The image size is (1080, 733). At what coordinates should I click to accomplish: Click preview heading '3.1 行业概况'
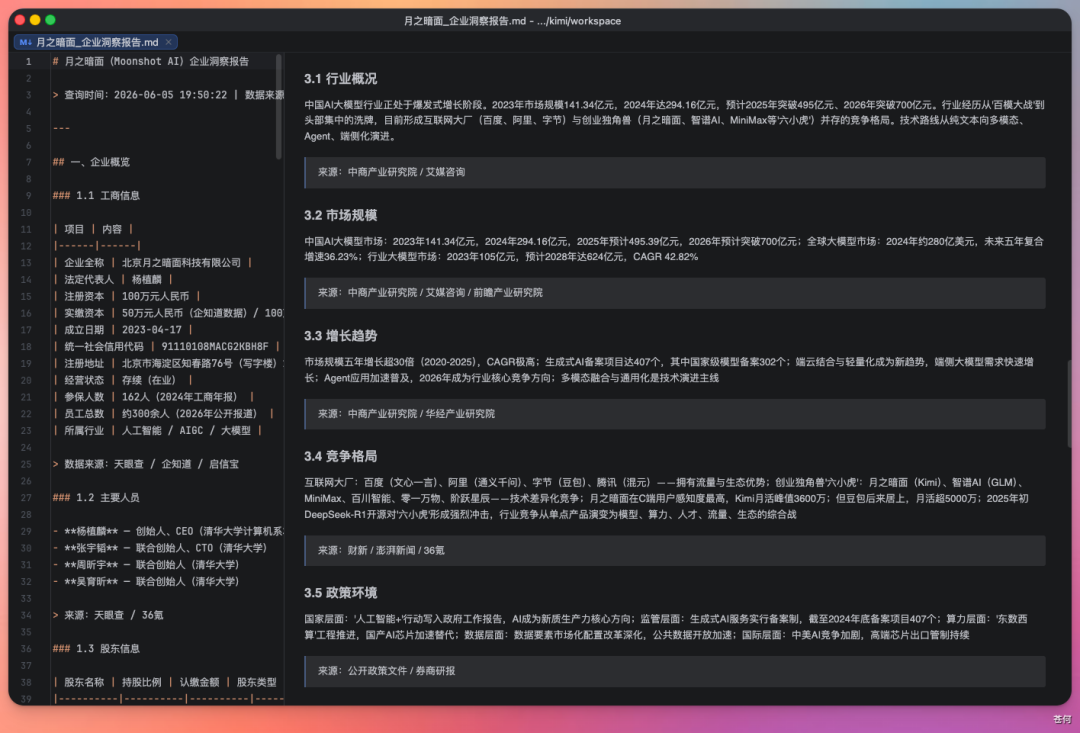340,79
